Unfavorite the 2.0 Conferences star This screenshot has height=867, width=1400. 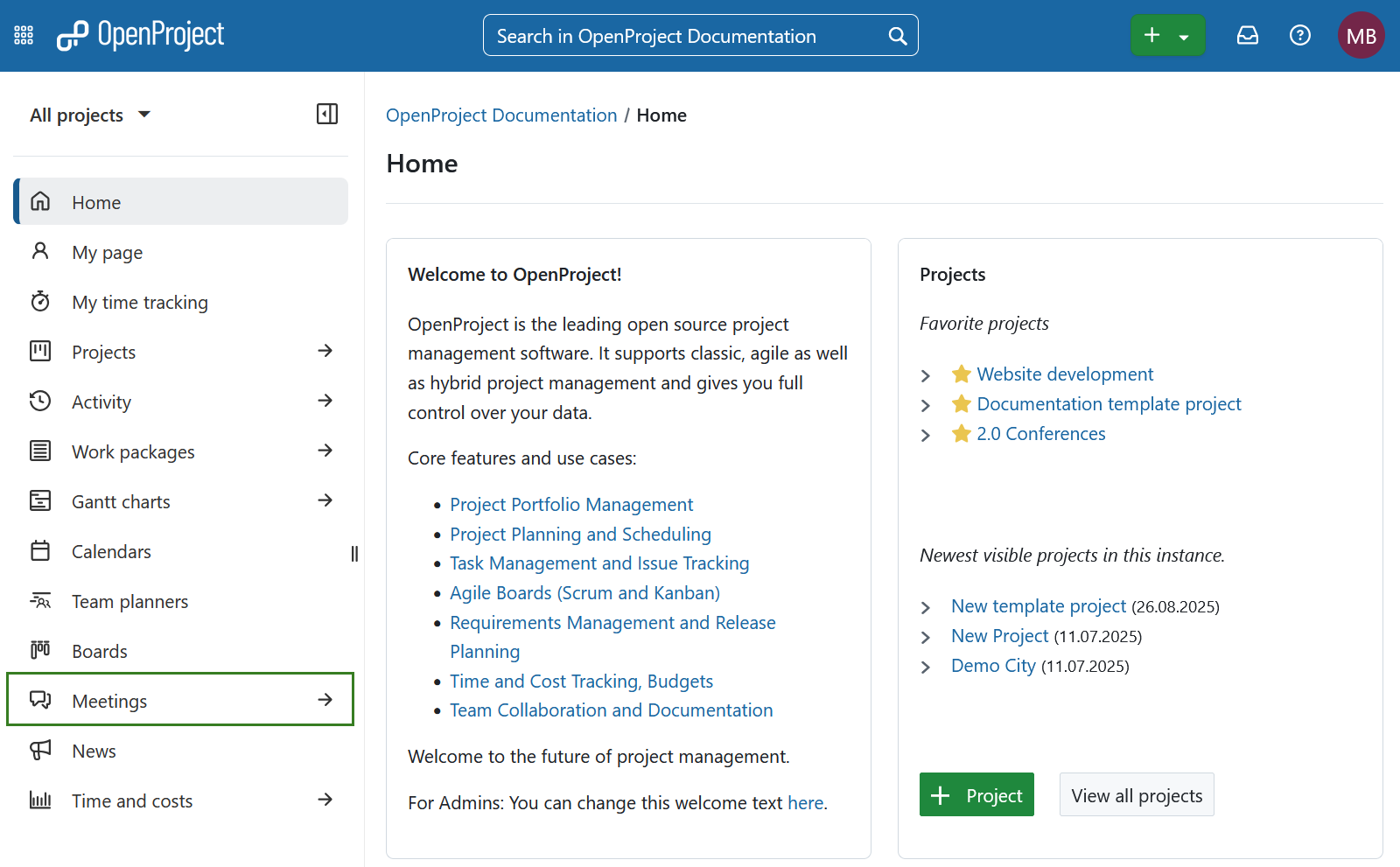tap(961, 433)
